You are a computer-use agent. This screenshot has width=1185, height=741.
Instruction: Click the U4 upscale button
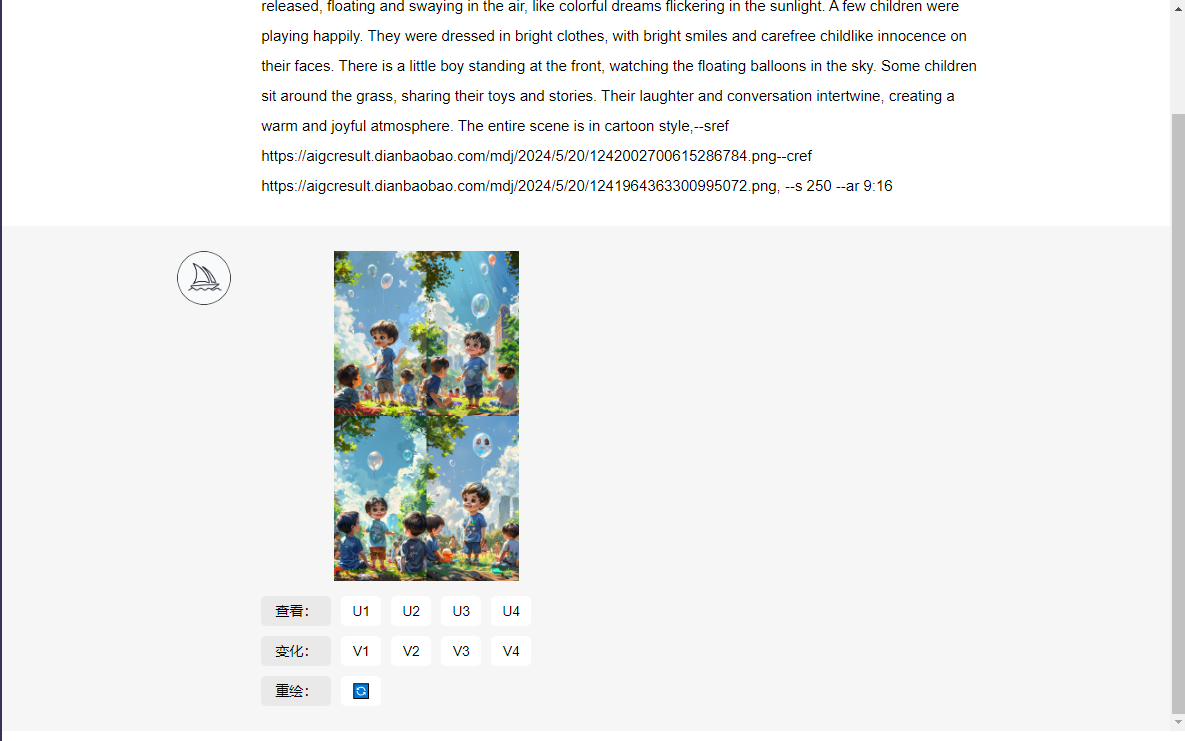click(x=511, y=611)
